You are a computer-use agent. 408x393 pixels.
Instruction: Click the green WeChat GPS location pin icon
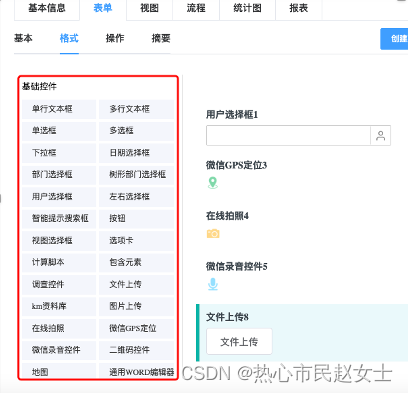(x=213, y=183)
